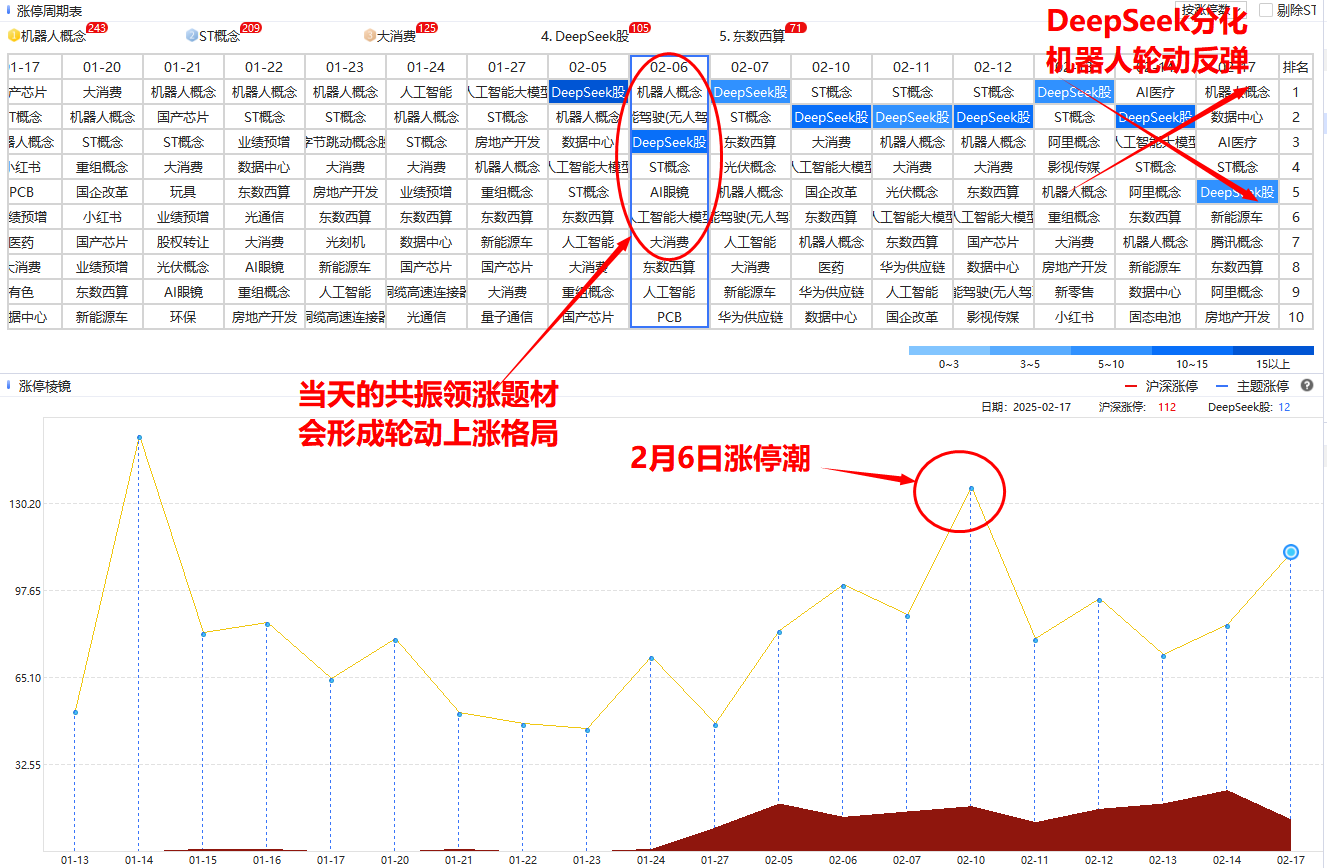The image size is (1327, 868).
Task: Select 数据中心 cell in the 02-05 column
Action: (588, 142)
